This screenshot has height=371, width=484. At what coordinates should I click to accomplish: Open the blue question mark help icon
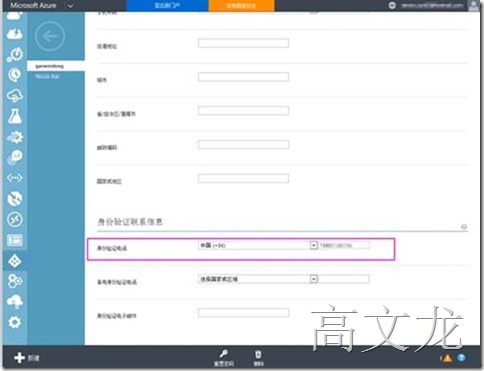click(462, 358)
